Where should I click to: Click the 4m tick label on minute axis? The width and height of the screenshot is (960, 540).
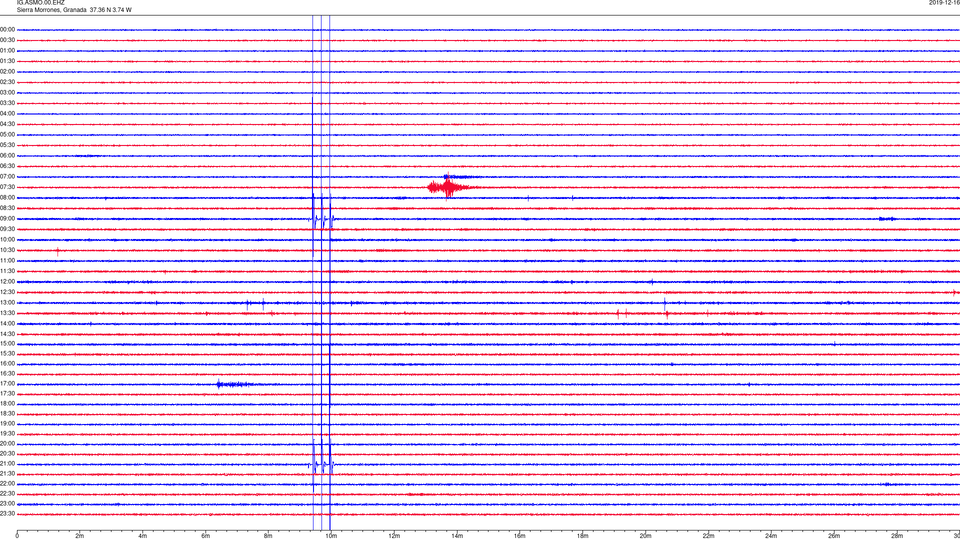pos(143,536)
